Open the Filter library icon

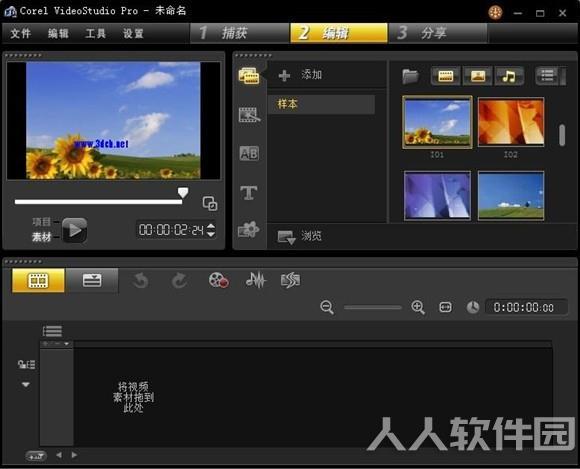click(x=249, y=230)
